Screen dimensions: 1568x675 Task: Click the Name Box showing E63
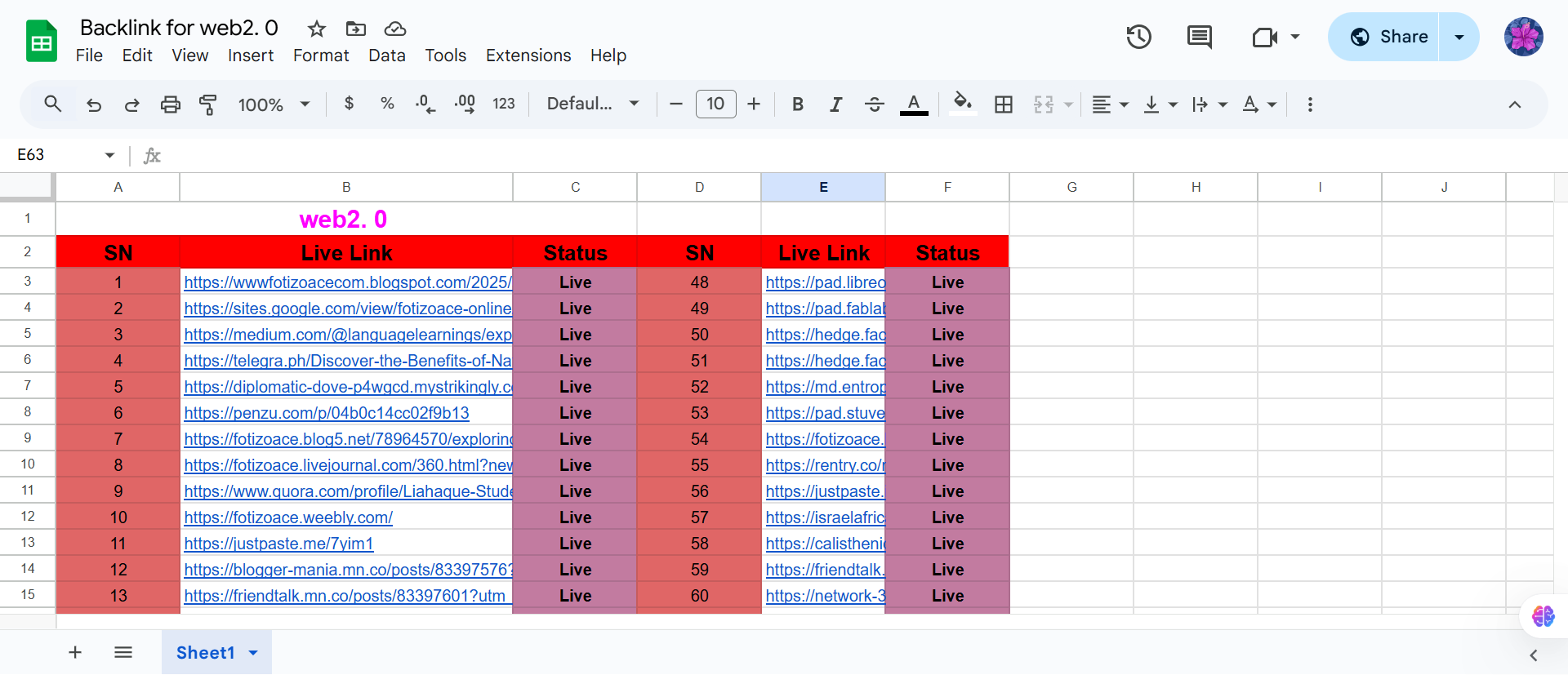tap(57, 155)
